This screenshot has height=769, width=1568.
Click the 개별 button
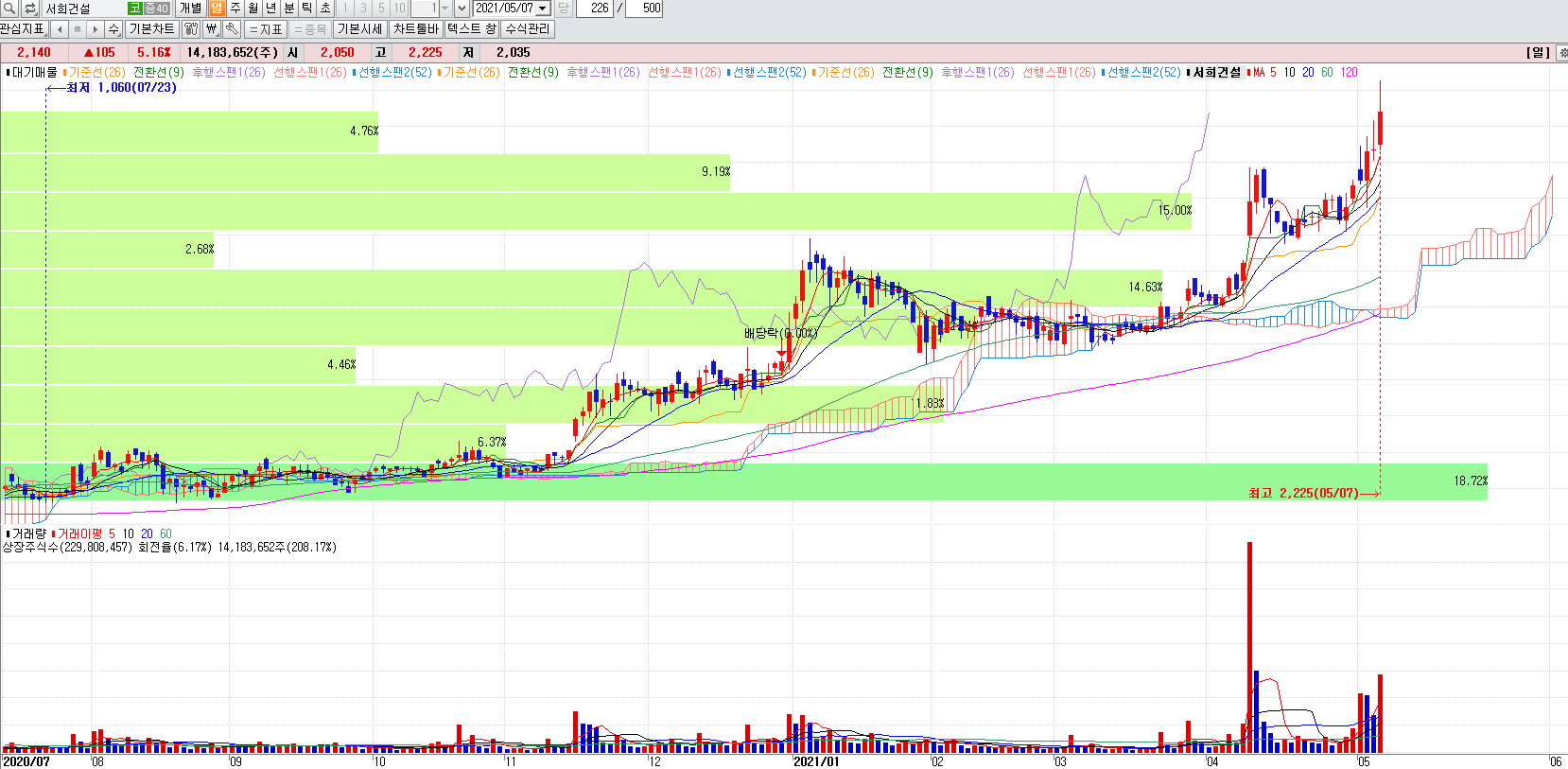coord(190,9)
